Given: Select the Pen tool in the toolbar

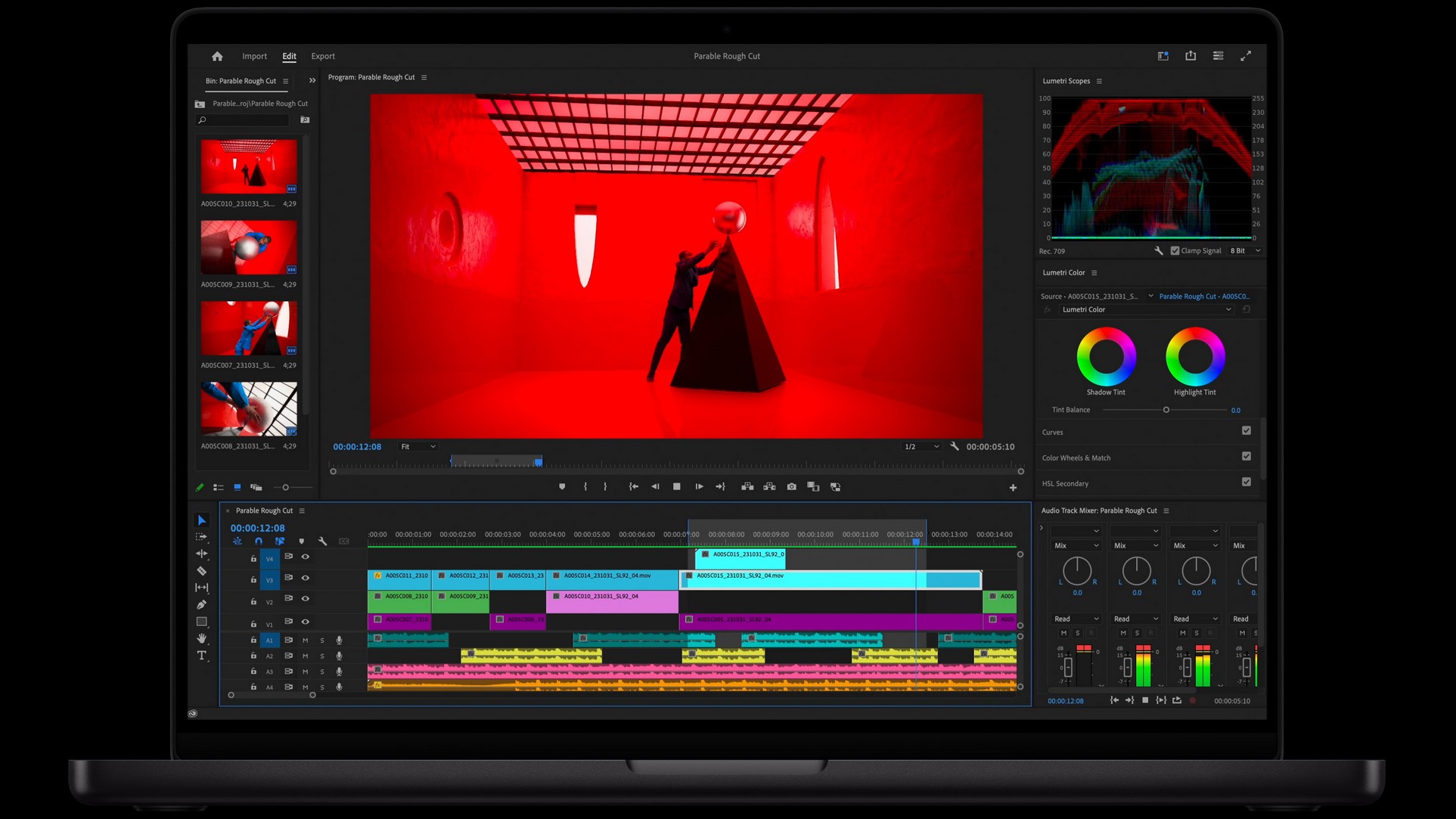Looking at the screenshot, I should [x=201, y=604].
